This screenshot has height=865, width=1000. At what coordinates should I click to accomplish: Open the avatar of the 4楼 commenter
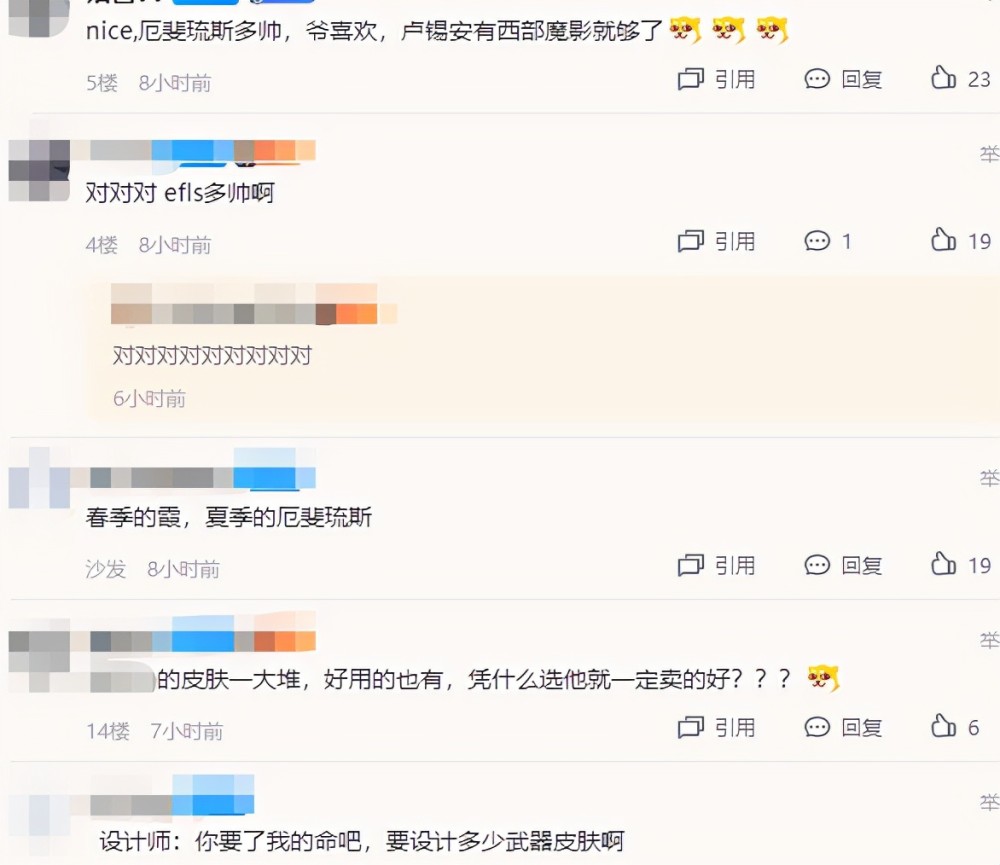(x=39, y=170)
